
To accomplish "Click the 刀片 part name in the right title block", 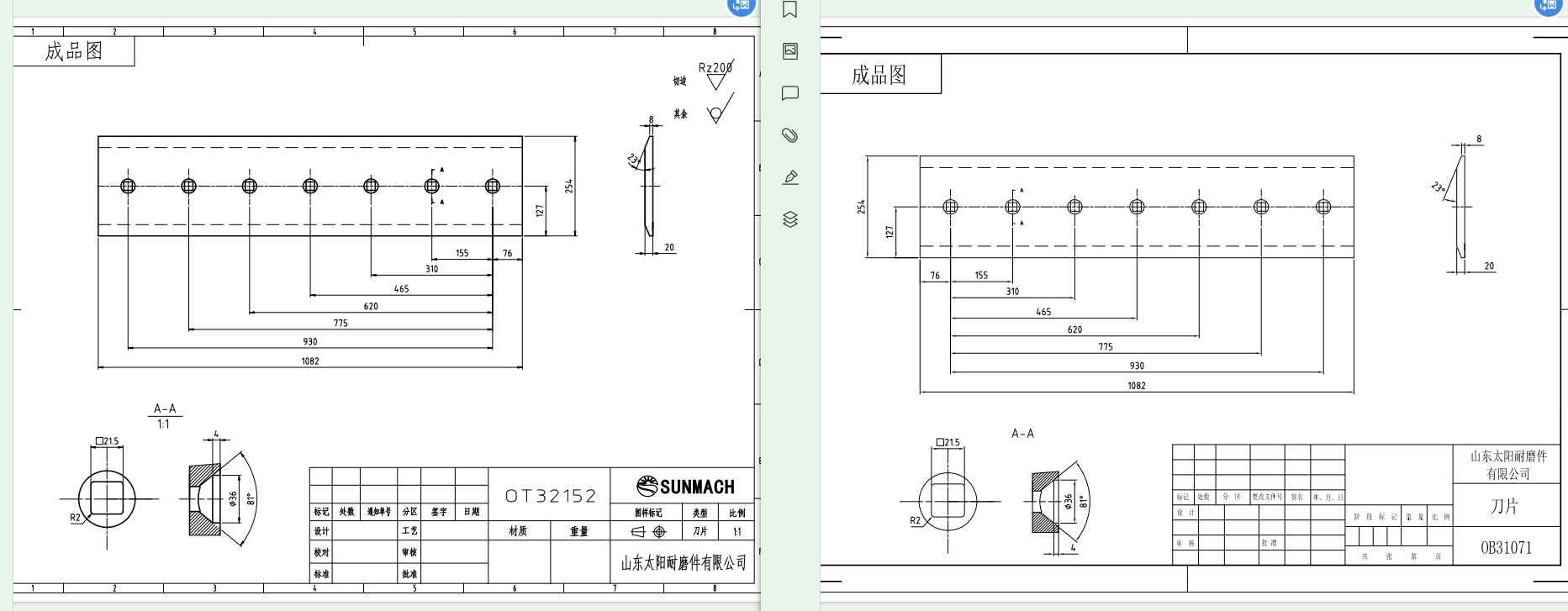I will (x=1504, y=507).
